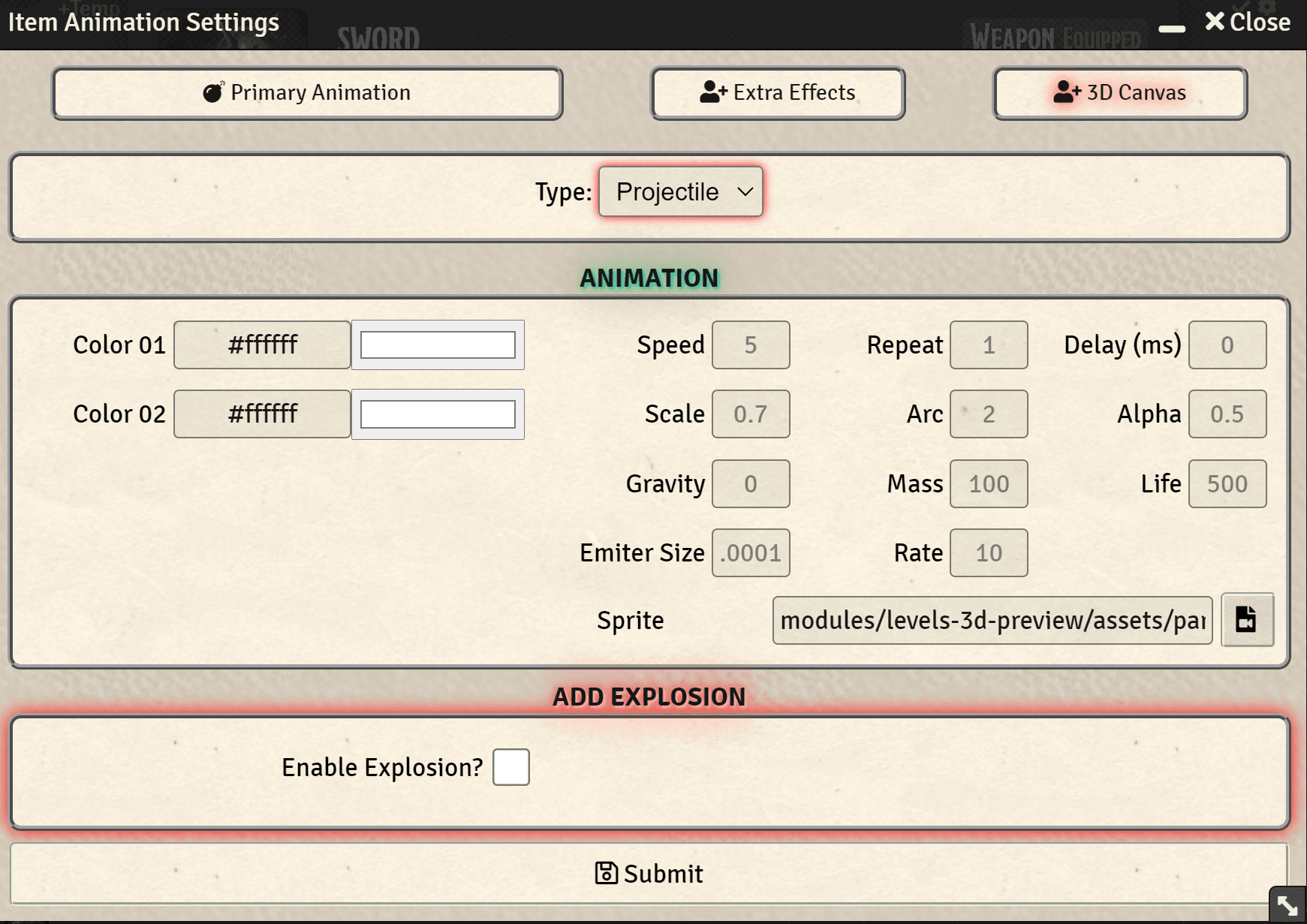Click the window resize handle icon
The width and height of the screenshot is (1307, 924).
point(1287,905)
